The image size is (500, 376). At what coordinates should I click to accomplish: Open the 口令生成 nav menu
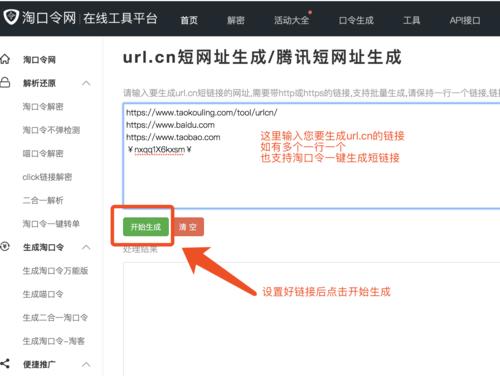point(356,20)
